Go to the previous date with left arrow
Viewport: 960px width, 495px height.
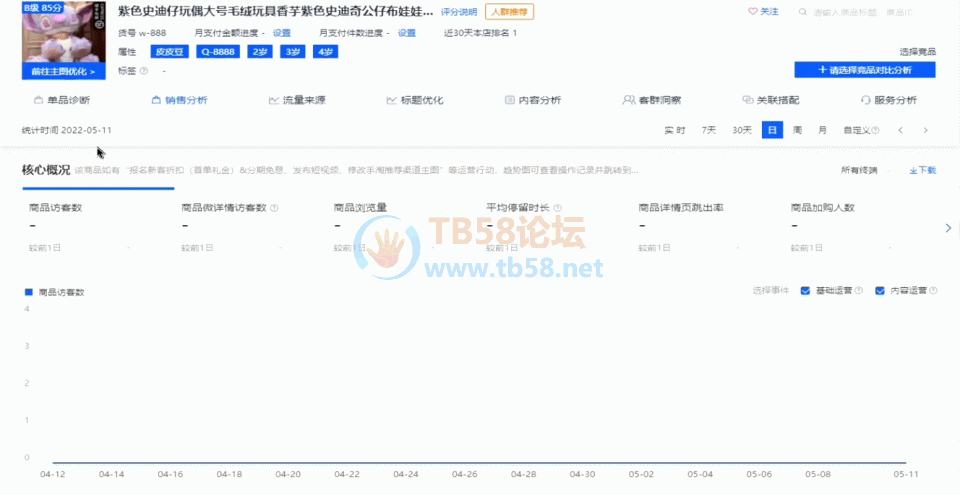tap(900, 130)
